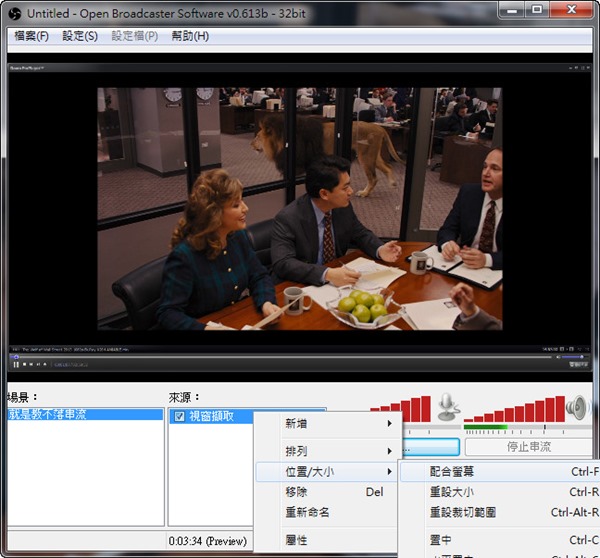Open the 檔案(F) menu
The width and height of the screenshot is (600, 558).
pos(31,36)
